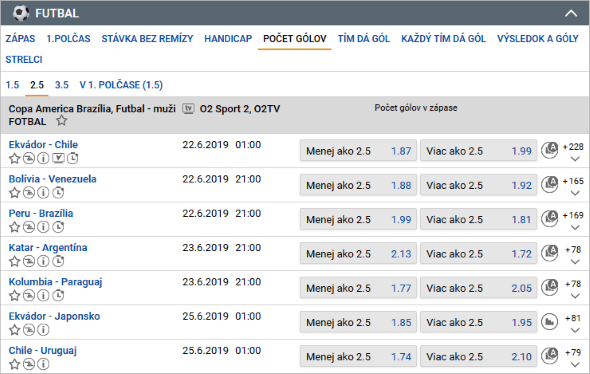Open bar chart icon in Ekvádor - Japonsko row

tap(549, 322)
